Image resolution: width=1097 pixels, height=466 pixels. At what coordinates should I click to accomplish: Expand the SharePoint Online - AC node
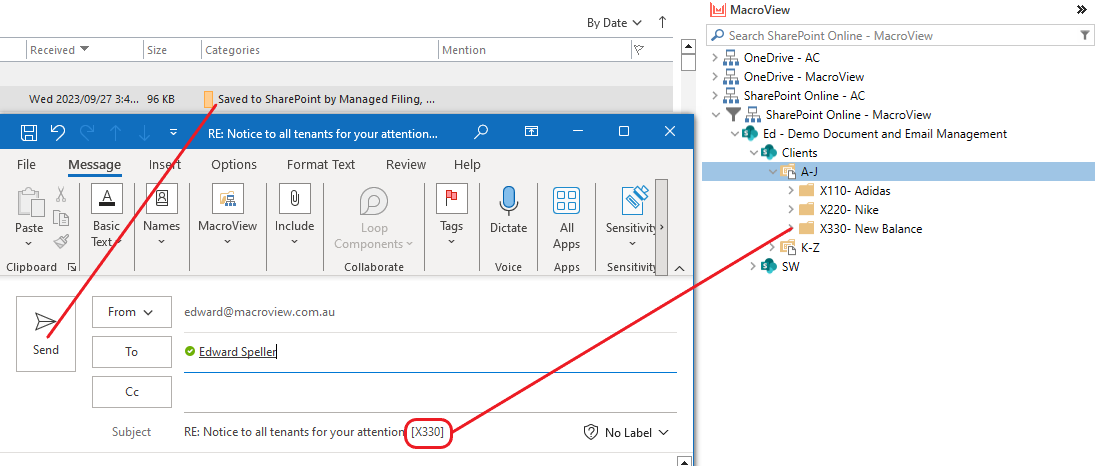715,95
